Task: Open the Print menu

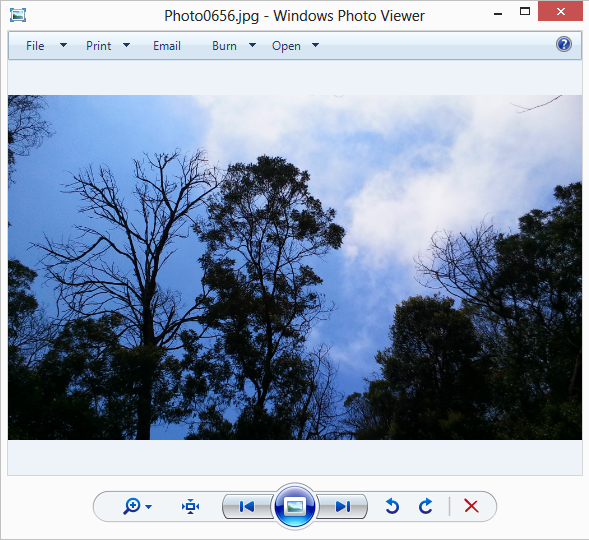Action: pos(98,46)
